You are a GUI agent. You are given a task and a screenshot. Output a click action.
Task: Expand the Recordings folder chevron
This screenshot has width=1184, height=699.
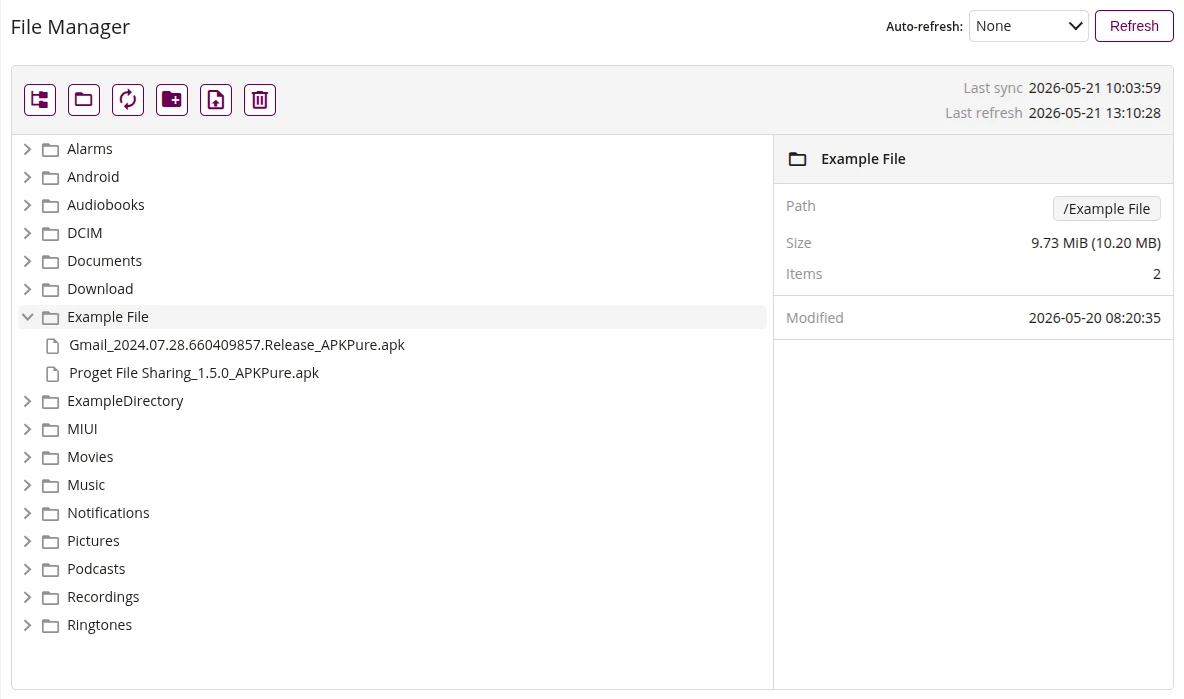(x=27, y=597)
